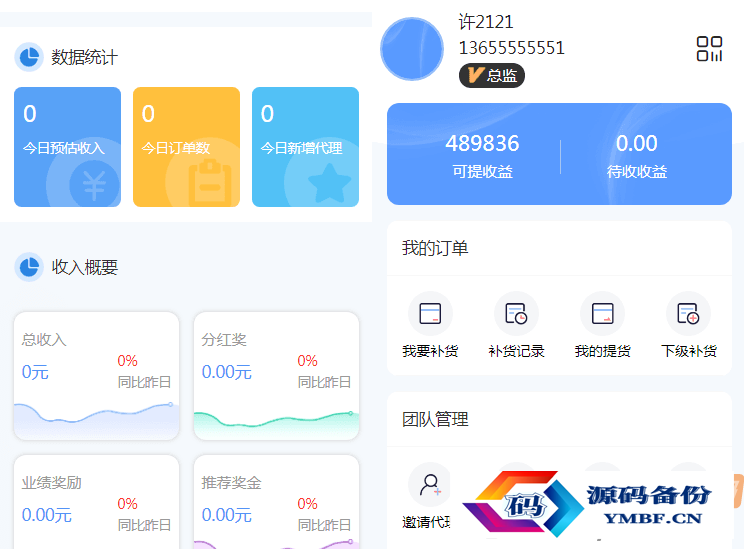Open 我要补货 restock order icon
The image size is (744, 549).
[x=430, y=314]
